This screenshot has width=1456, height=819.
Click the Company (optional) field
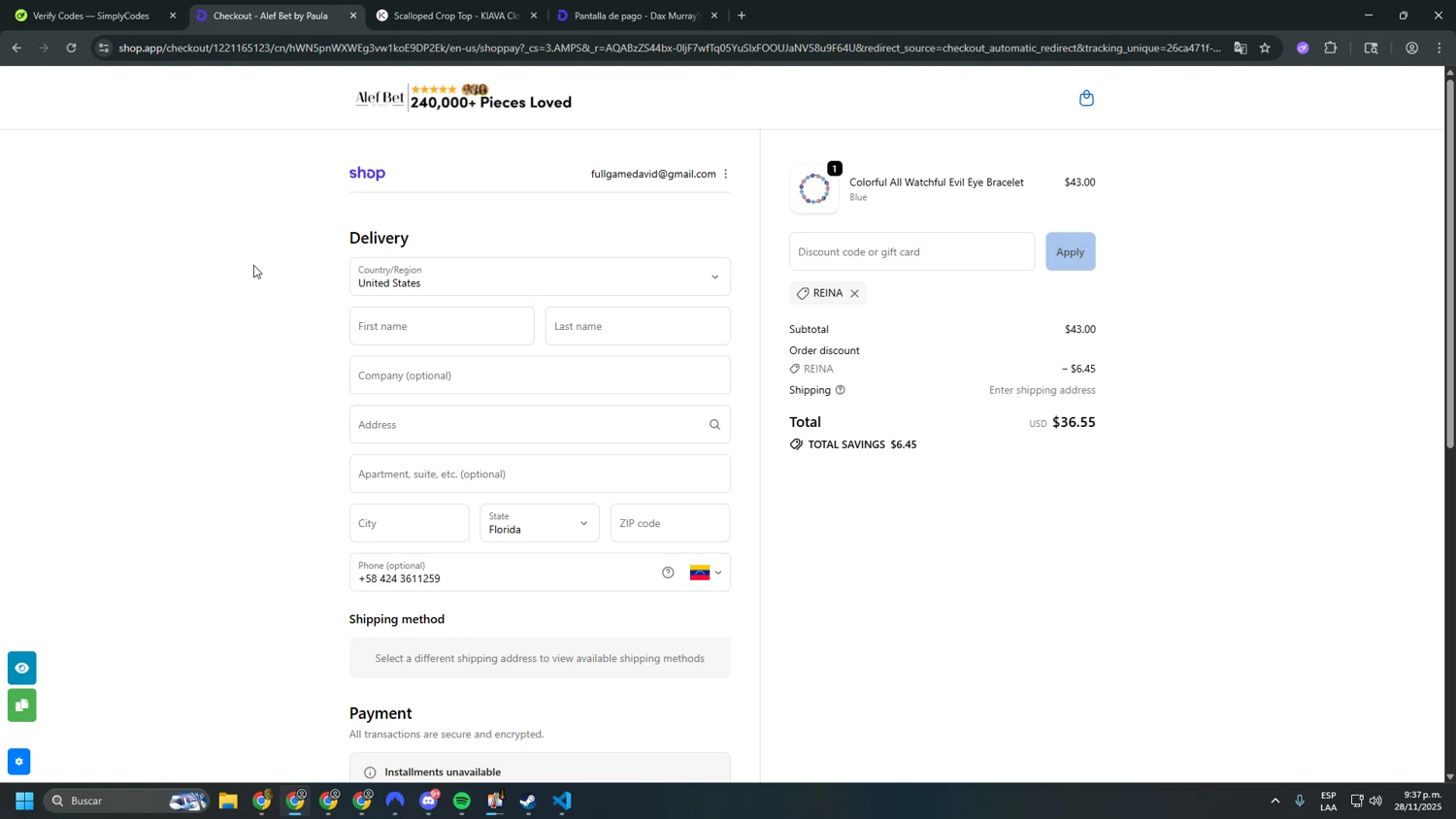pyautogui.click(x=540, y=376)
